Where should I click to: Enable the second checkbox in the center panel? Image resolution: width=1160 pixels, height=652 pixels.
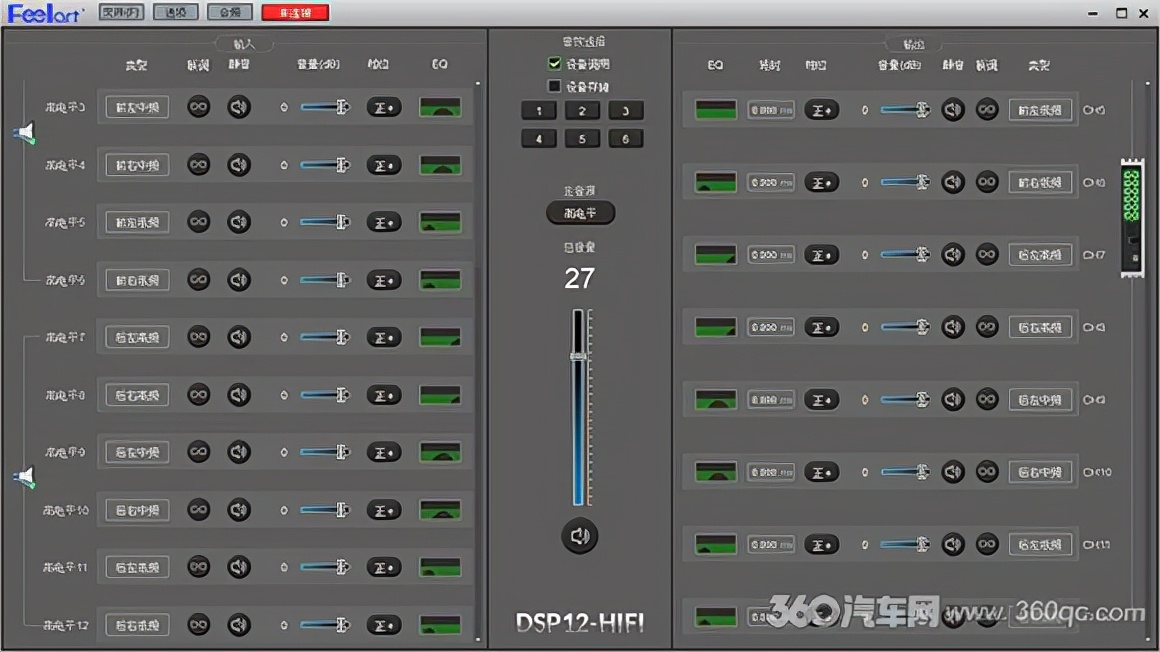tap(554, 85)
